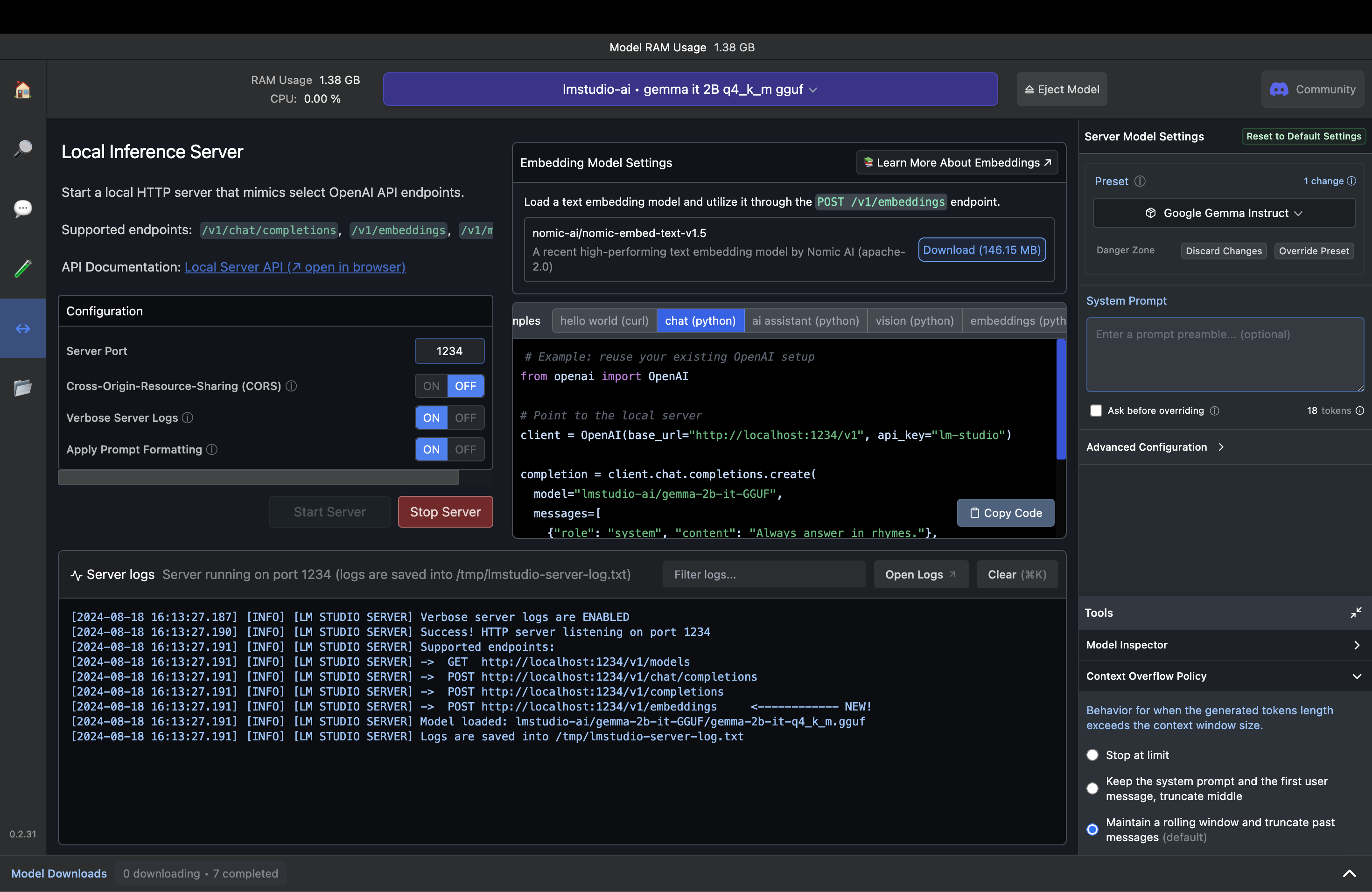This screenshot has width=1372, height=892.
Task: Switch to embeddings (python) tab
Action: coord(1014,321)
